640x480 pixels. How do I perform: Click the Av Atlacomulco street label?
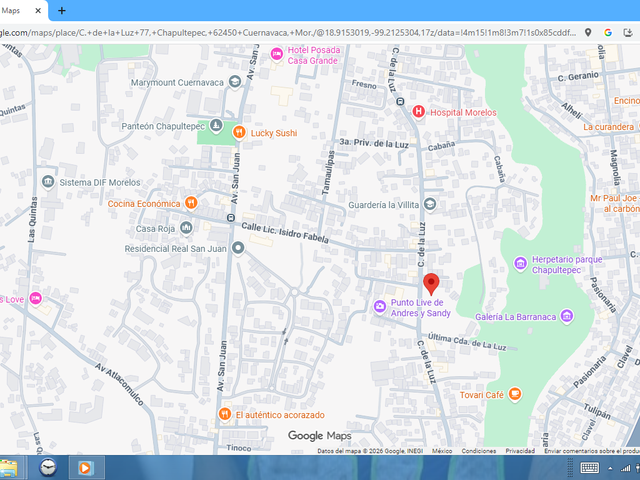tap(119, 384)
